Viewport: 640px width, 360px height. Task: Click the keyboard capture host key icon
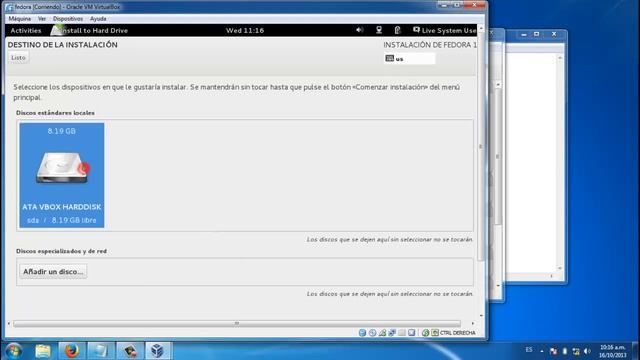pyautogui.click(x=435, y=333)
